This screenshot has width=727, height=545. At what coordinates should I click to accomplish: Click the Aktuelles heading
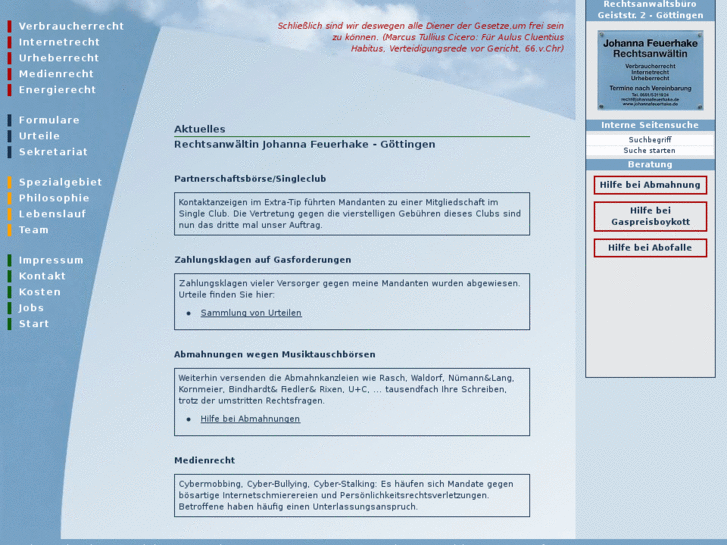click(x=200, y=129)
